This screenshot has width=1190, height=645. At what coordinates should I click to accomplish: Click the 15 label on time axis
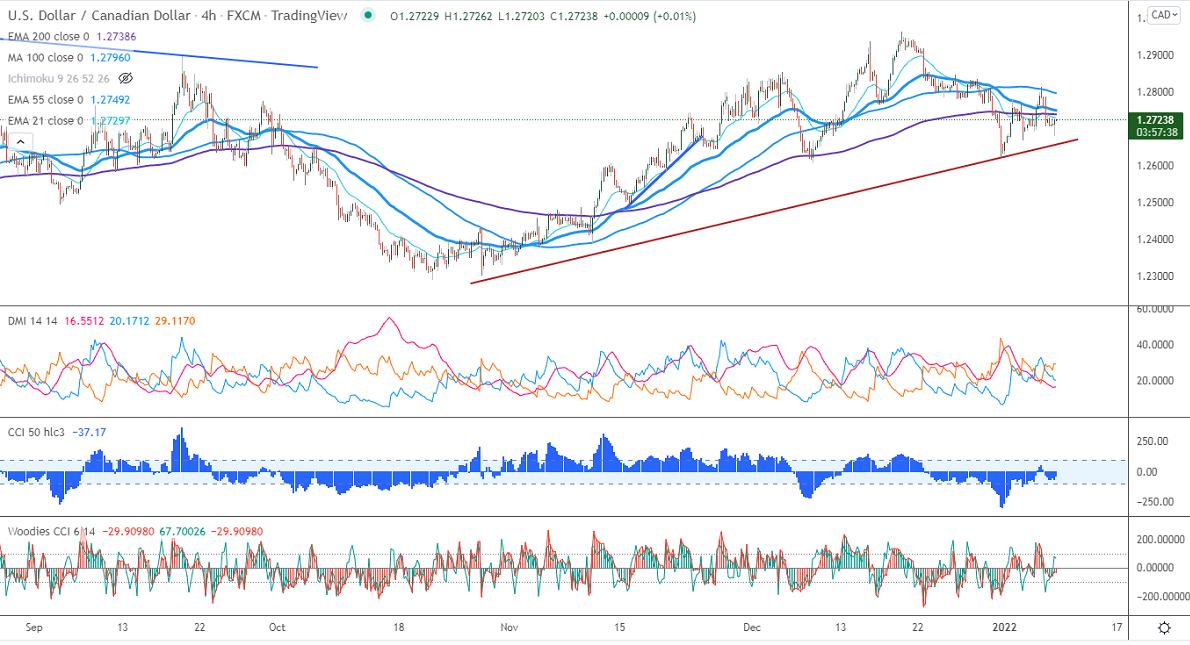click(x=619, y=628)
